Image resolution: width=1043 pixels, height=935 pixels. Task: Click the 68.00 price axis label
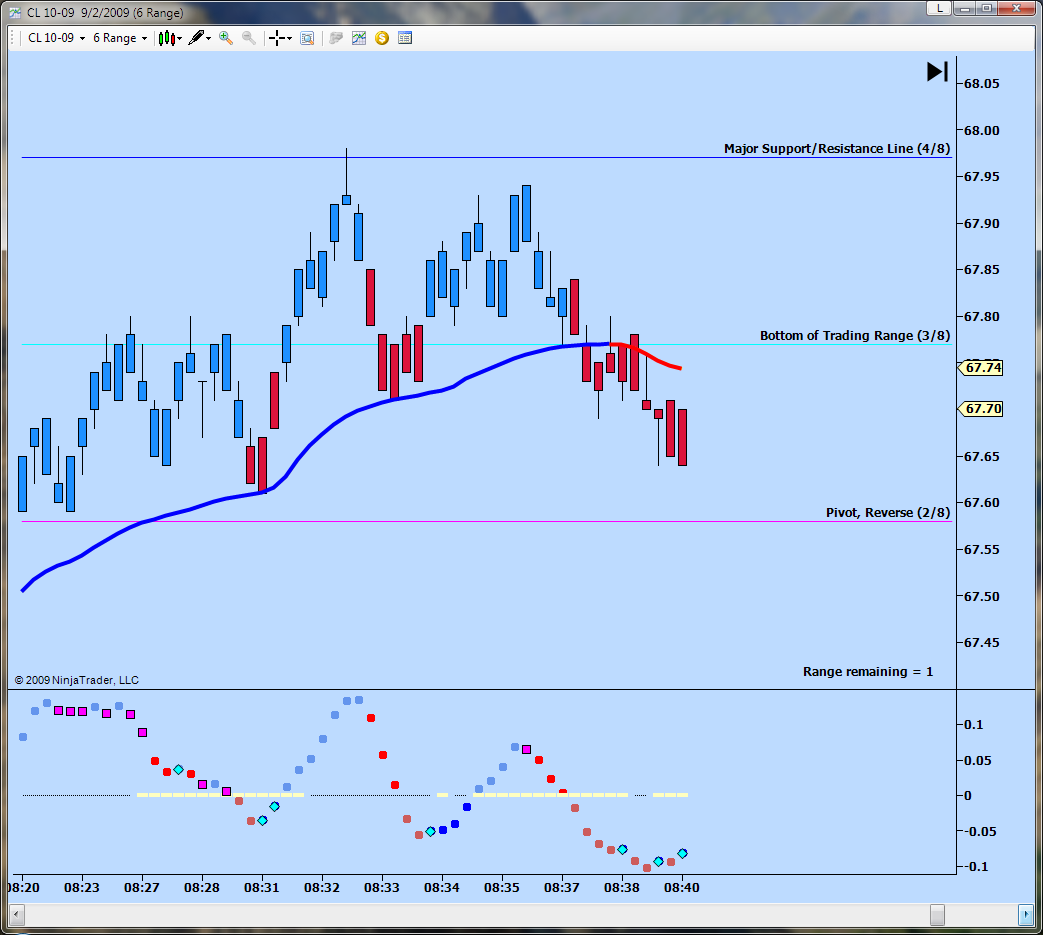click(981, 130)
